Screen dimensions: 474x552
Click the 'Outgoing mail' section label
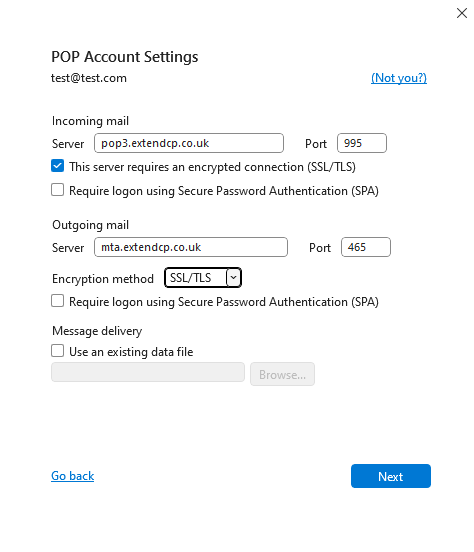pos(91,225)
